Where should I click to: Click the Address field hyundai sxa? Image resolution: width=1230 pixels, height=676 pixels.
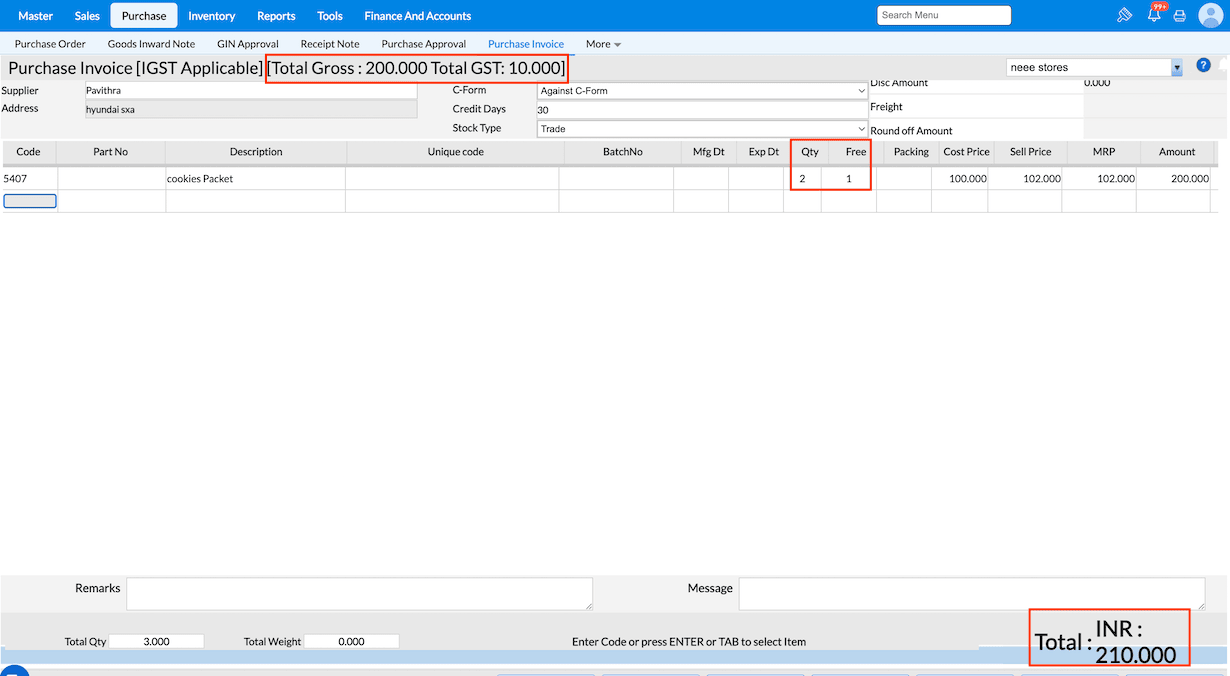pyautogui.click(x=251, y=109)
